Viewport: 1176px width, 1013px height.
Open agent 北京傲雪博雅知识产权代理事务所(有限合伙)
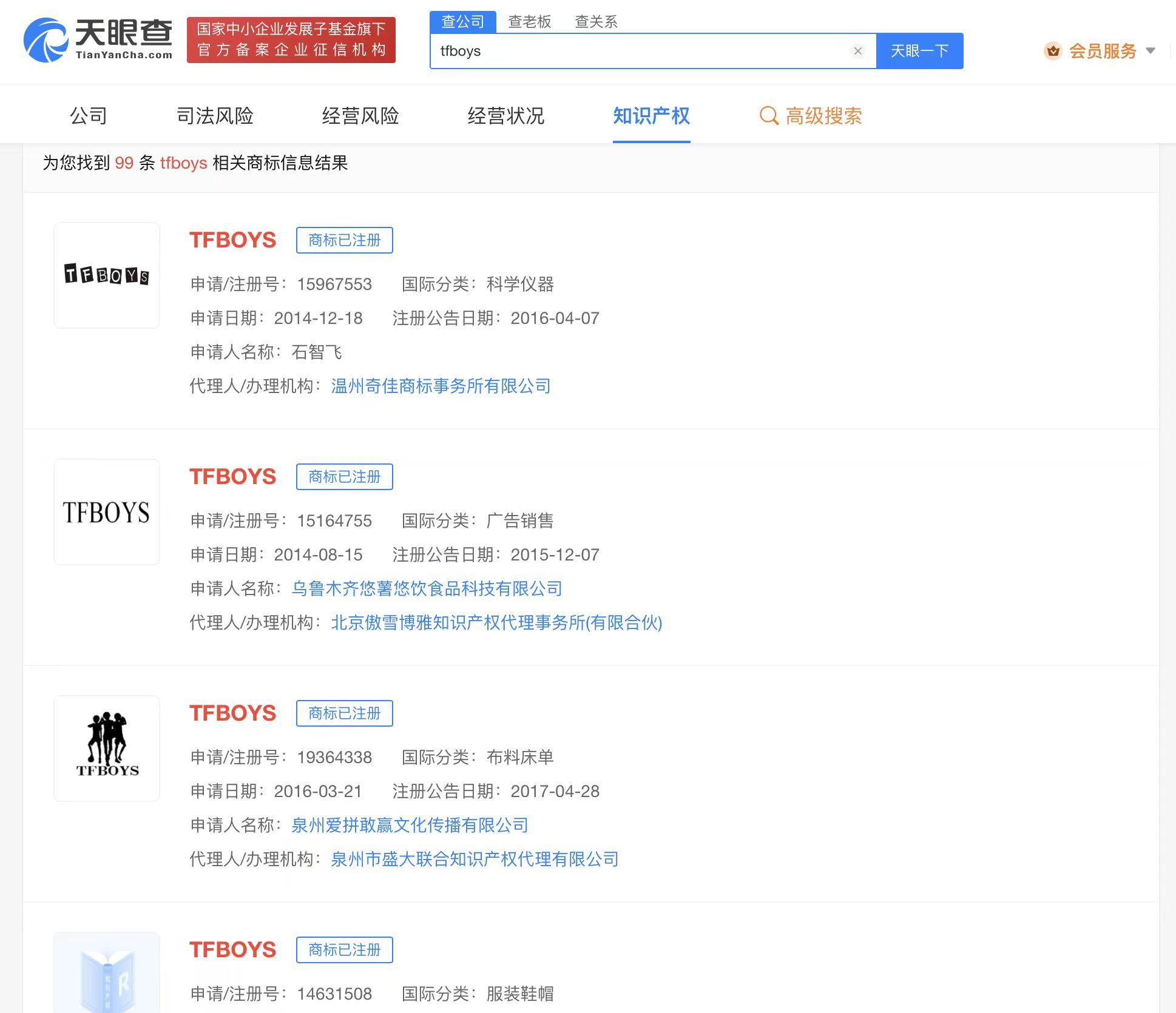click(496, 622)
